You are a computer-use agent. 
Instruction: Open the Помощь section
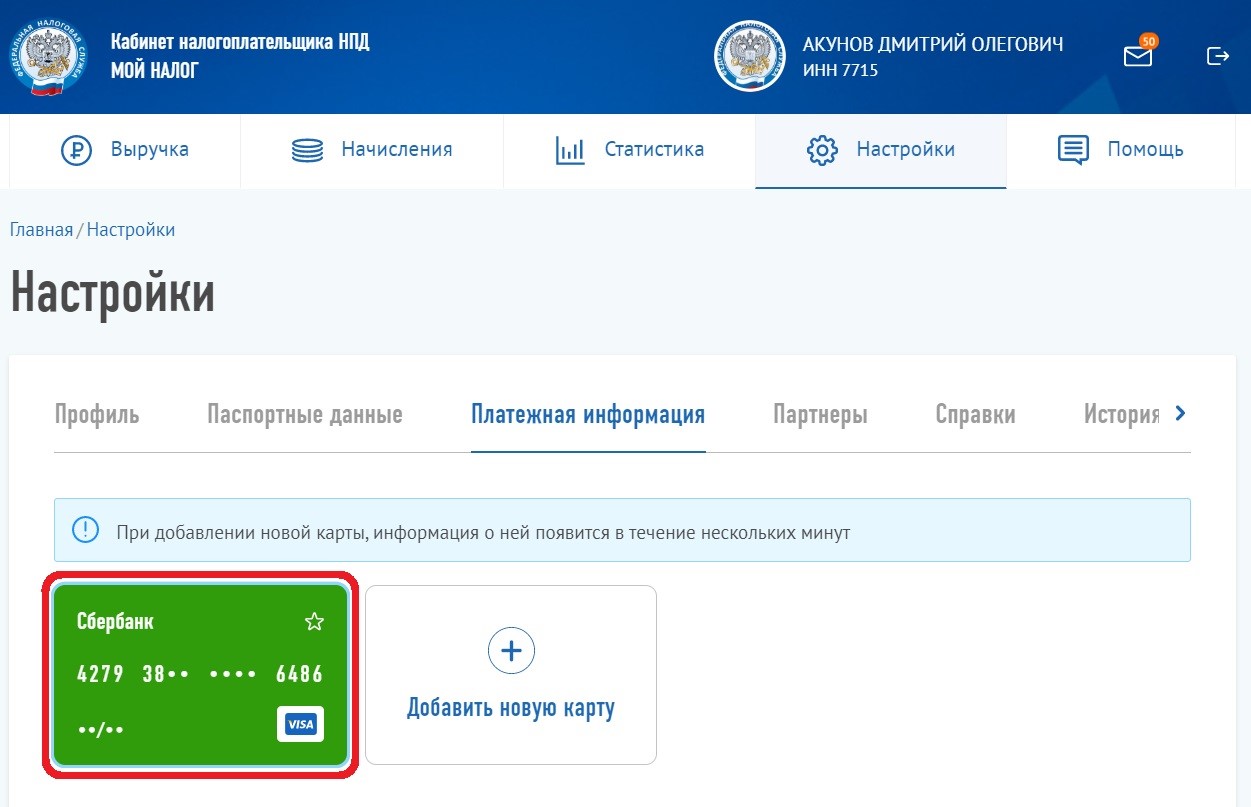1121,150
